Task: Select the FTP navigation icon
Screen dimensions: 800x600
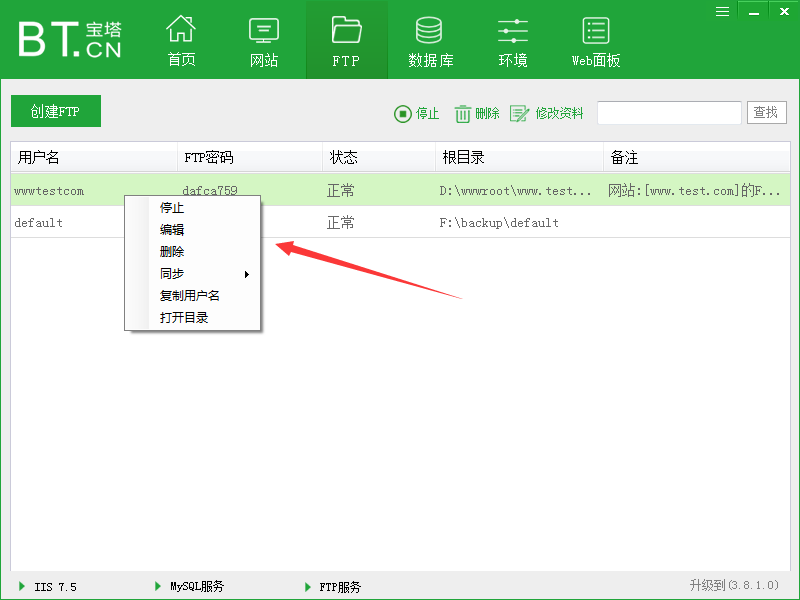Action: (x=346, y=40)
